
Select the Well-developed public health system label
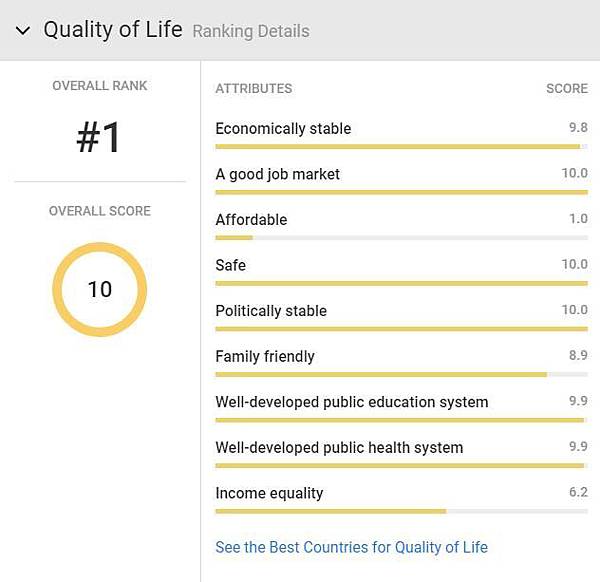coord(339,448)
